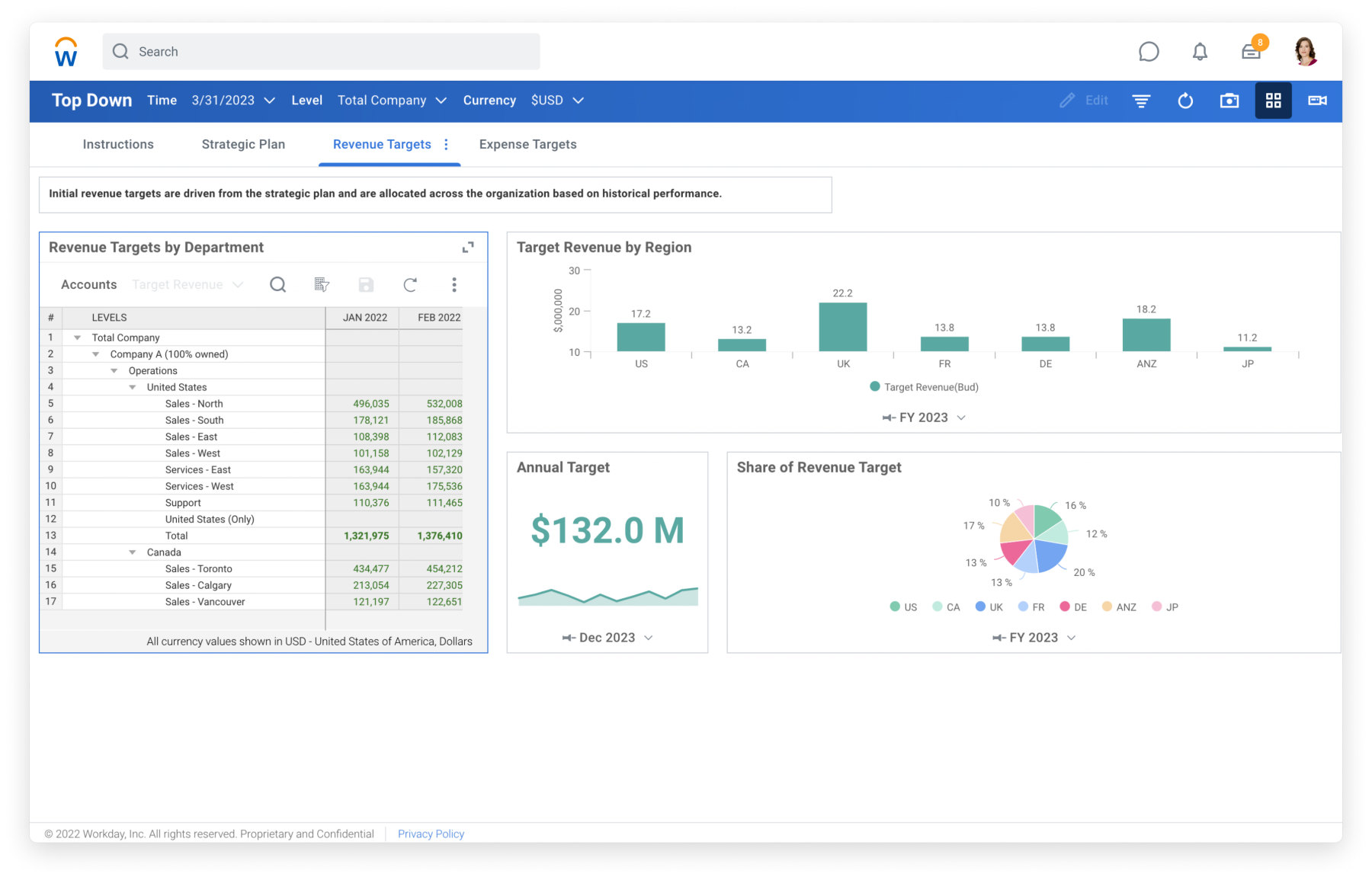Refresh the dashboard using the circular arrow icon
Viewport: 1372px width, 880px height.
pos(1185,100)
